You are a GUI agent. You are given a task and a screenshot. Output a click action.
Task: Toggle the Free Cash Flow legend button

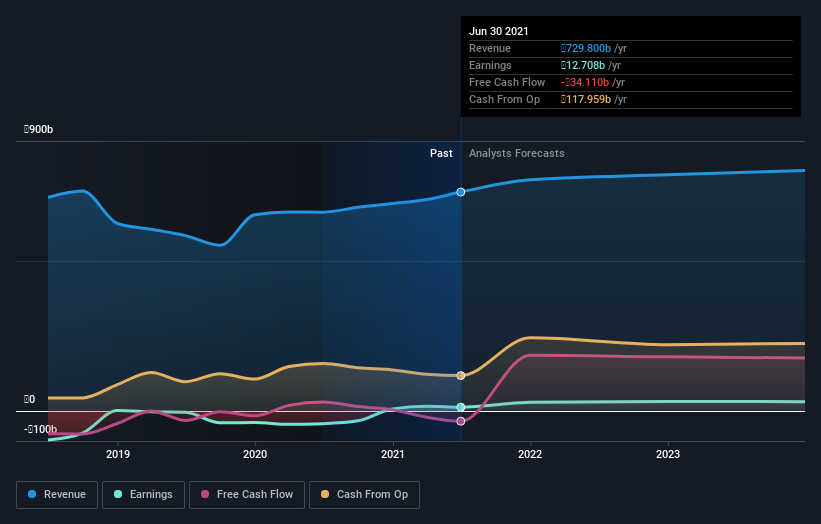click(x=247, y=495)
